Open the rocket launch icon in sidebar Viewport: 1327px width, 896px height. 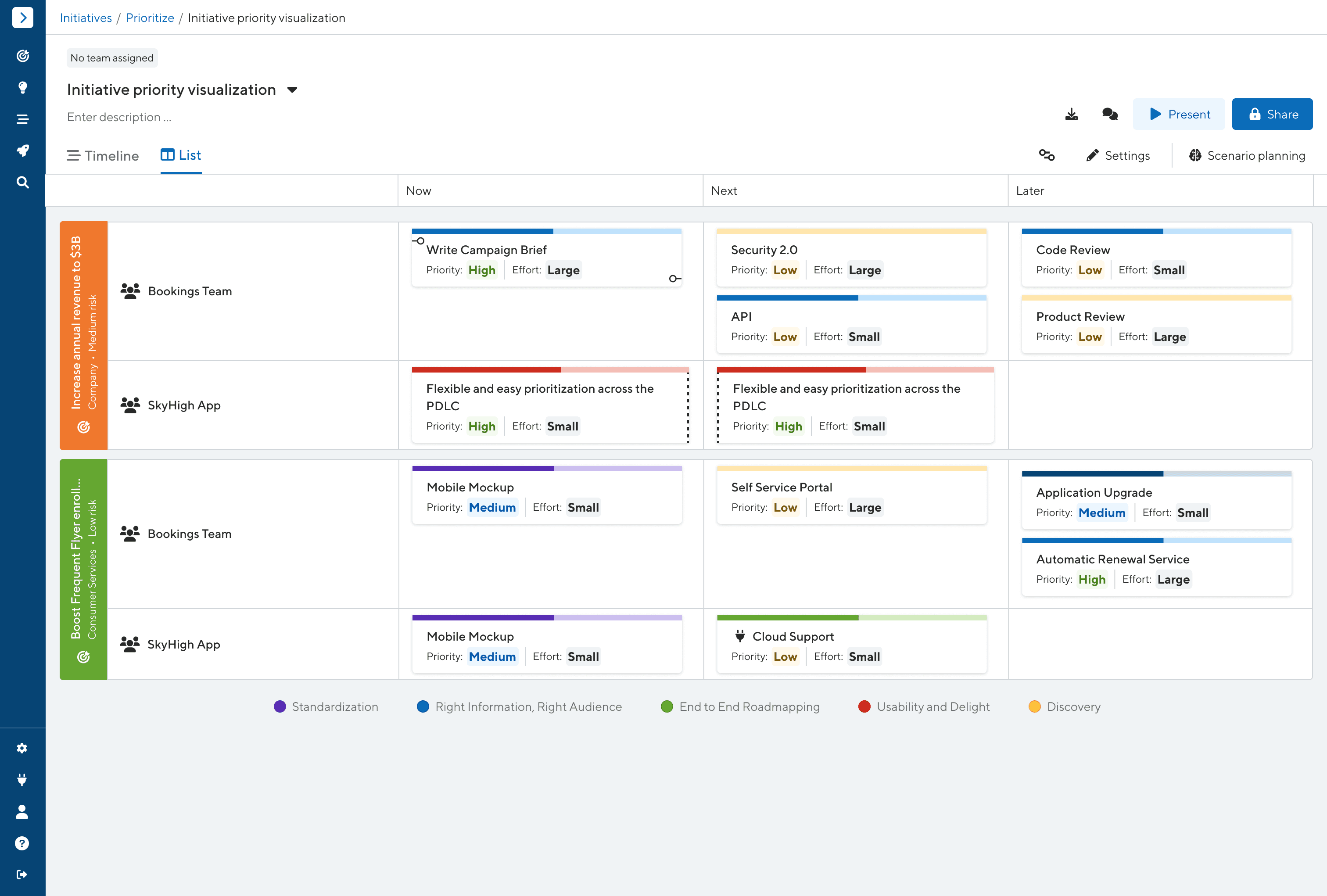click(x=22, y=151)
